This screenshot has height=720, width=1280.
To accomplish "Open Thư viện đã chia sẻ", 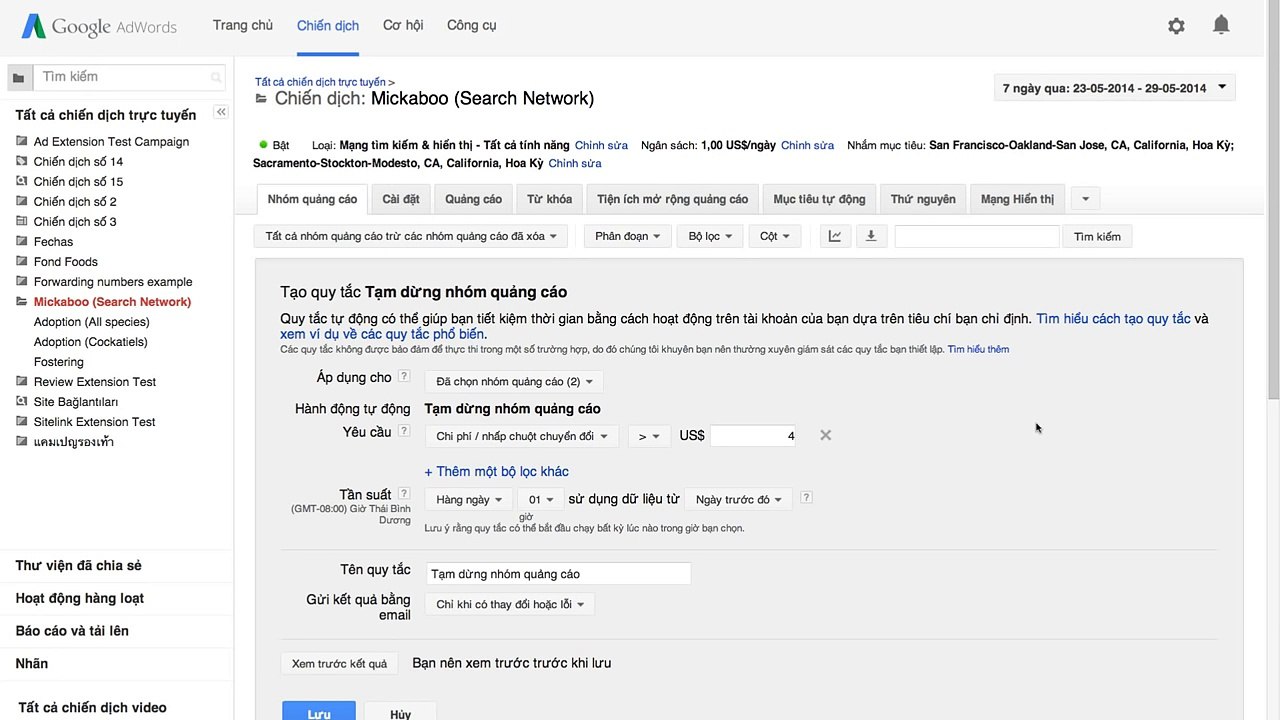I will point(78,566).
